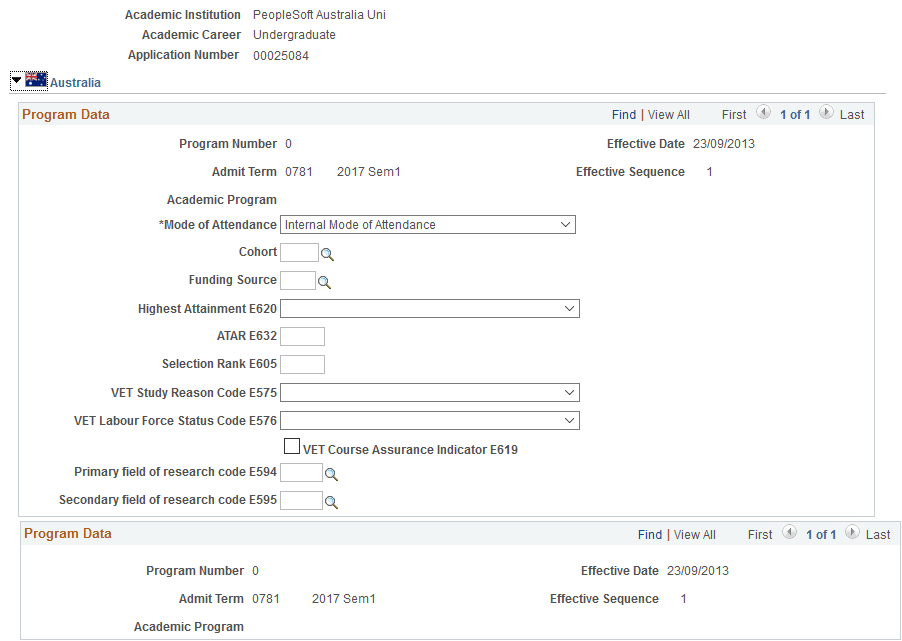Click the next-row arrow in second Program Data
The height and width of the screenshot is (641, 902).
click(852, 532)
